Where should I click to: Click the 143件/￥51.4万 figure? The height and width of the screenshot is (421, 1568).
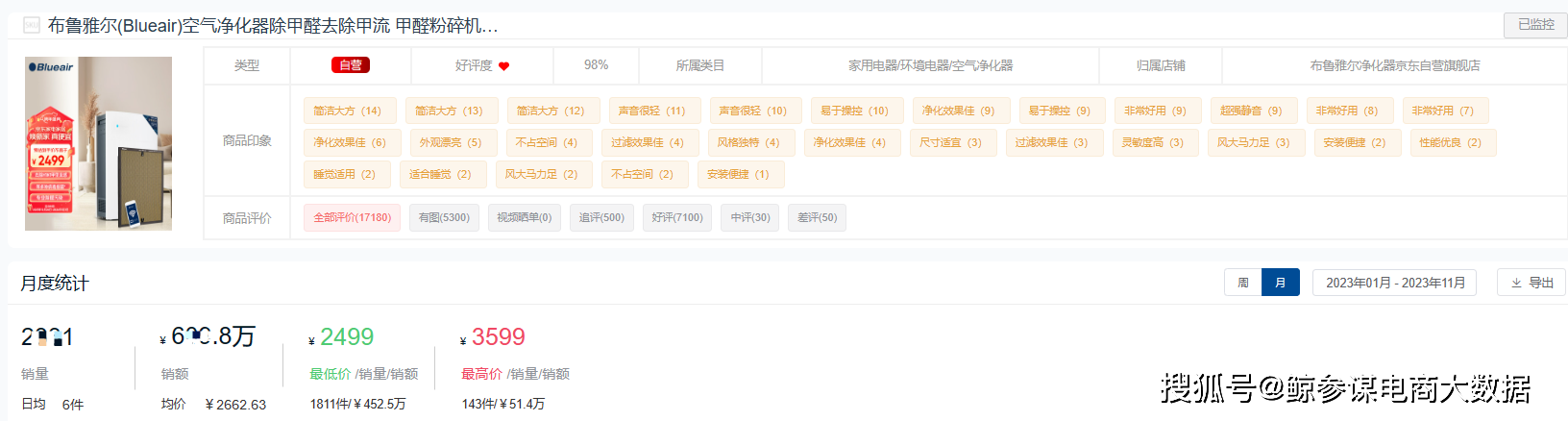[x=503, y=404]
